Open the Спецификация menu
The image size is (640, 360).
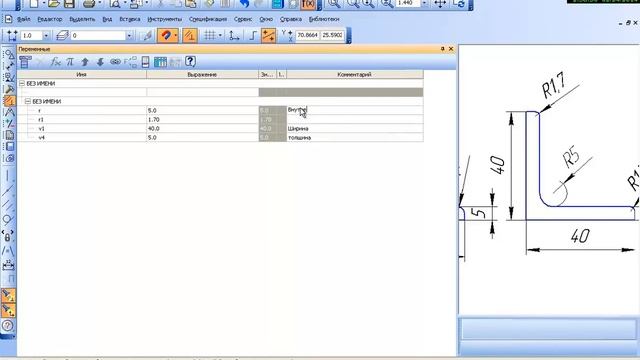click(x=208, y=19)
